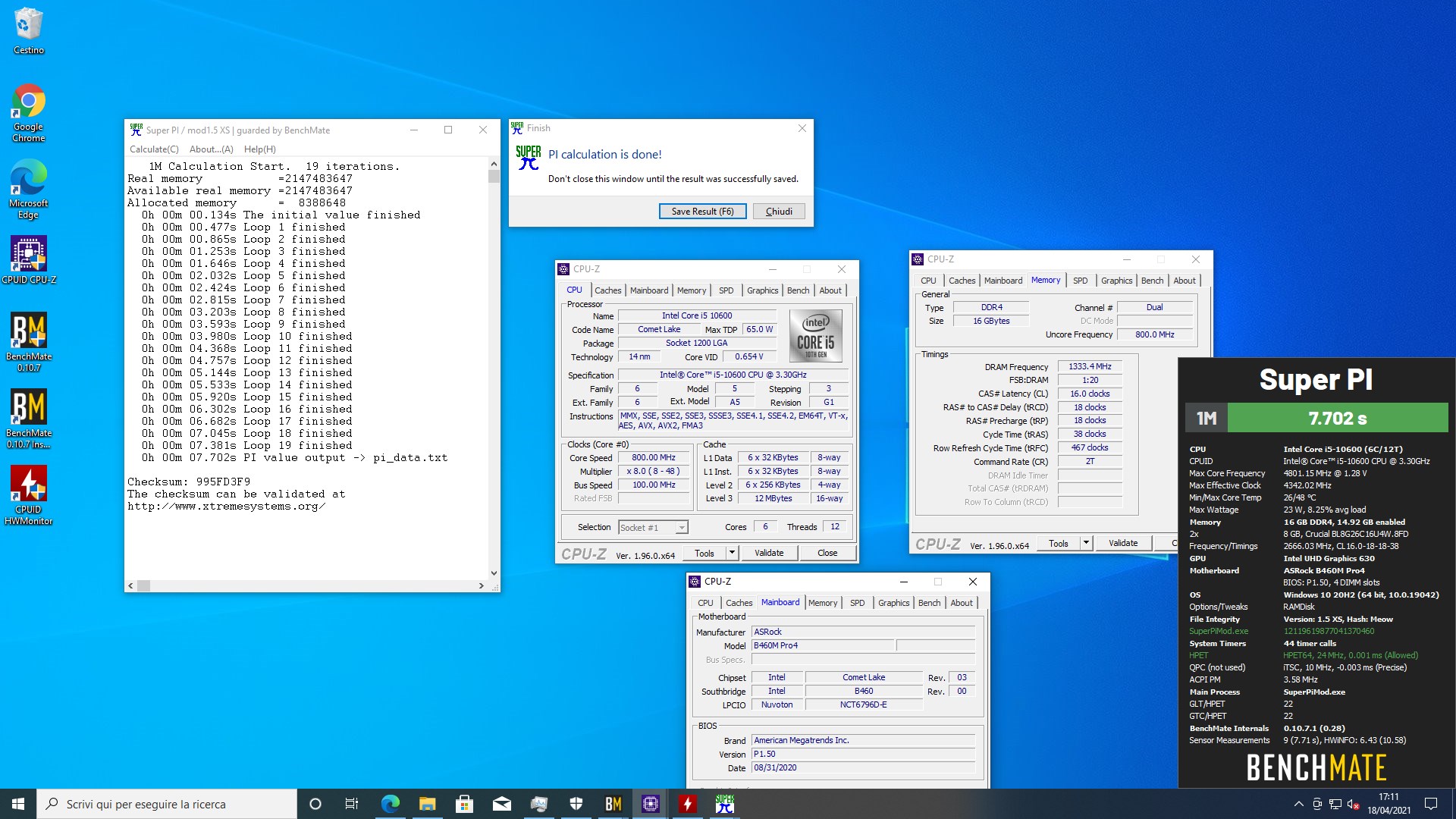Open network status tray icon
The height and width of the screenshot is (819, 1456).
[x=1335, y=804]
